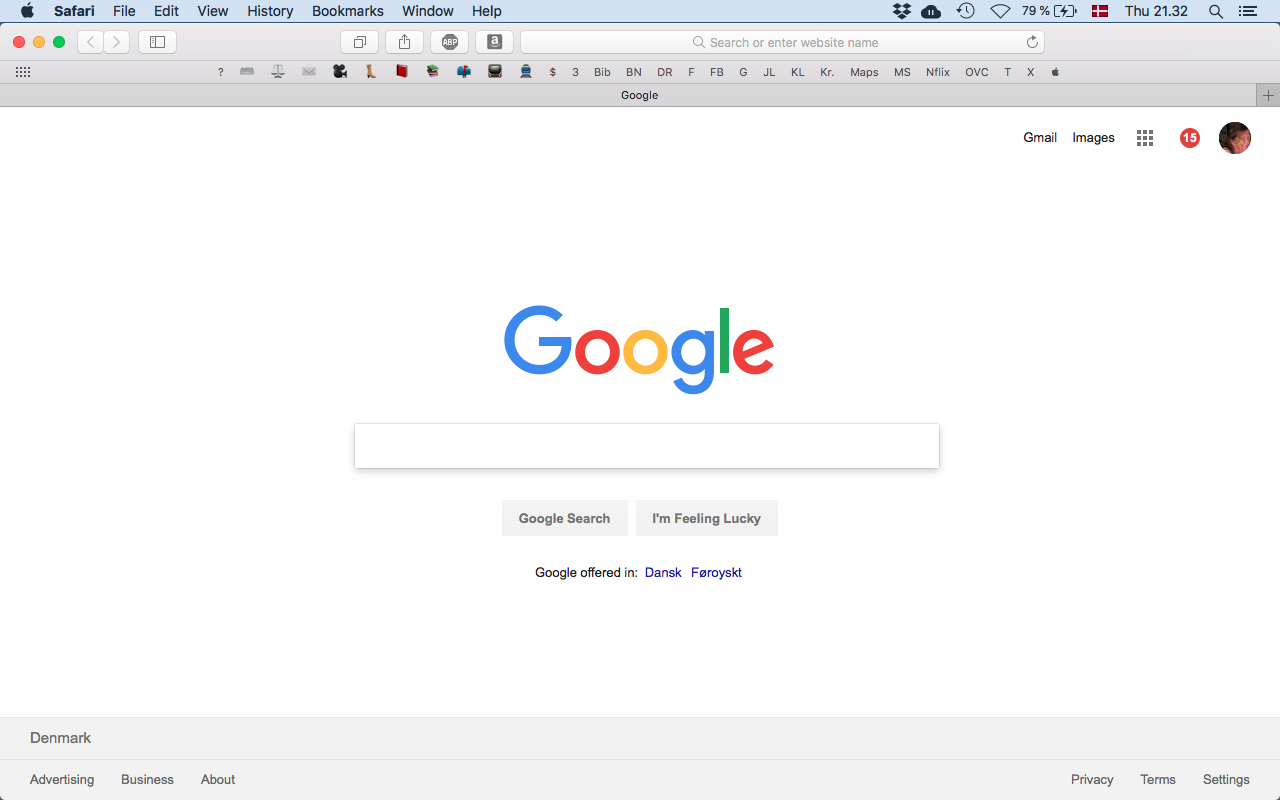1280x800 pixels.
Task: Open Dropbox menu bar icon
Action: (902, 11)
